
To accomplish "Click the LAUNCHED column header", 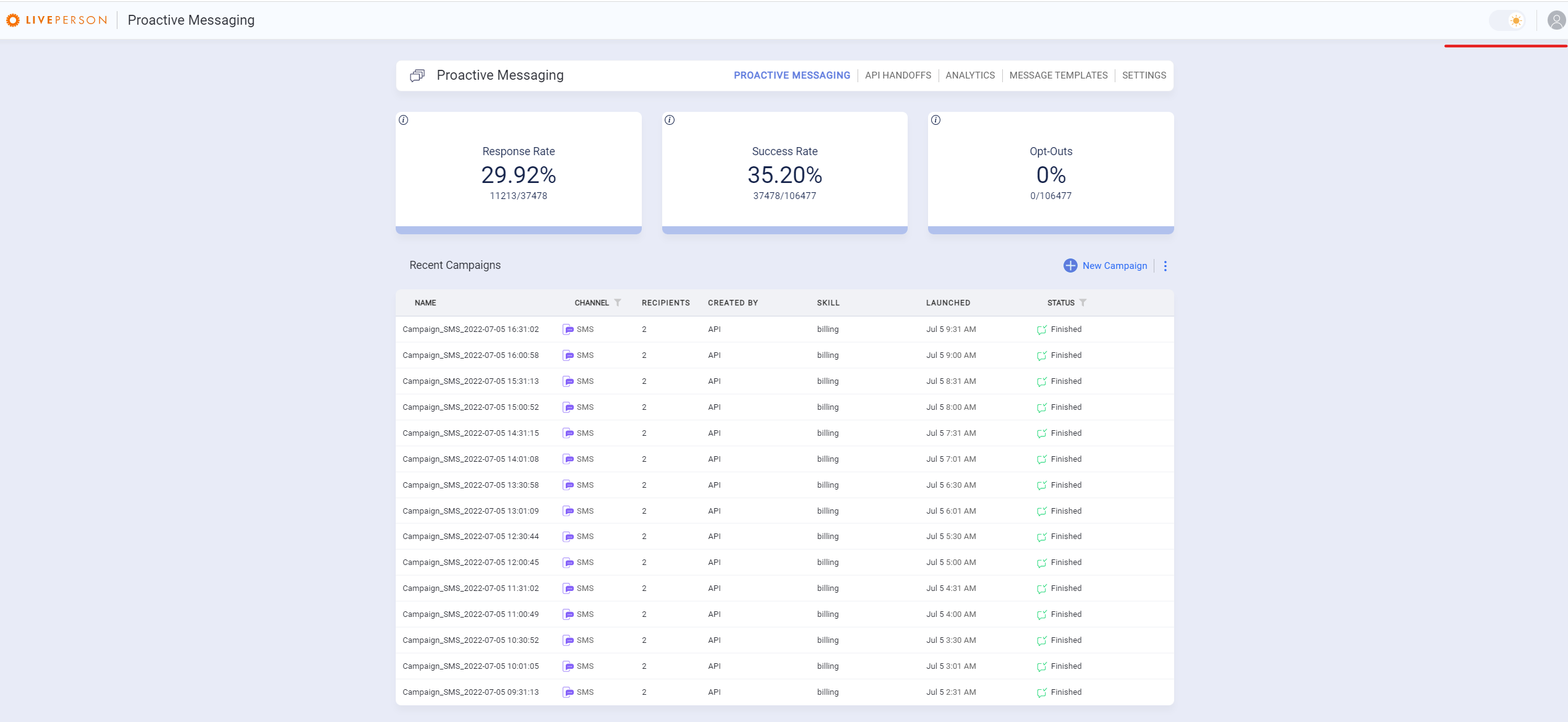I will click(x=948, y=303).
